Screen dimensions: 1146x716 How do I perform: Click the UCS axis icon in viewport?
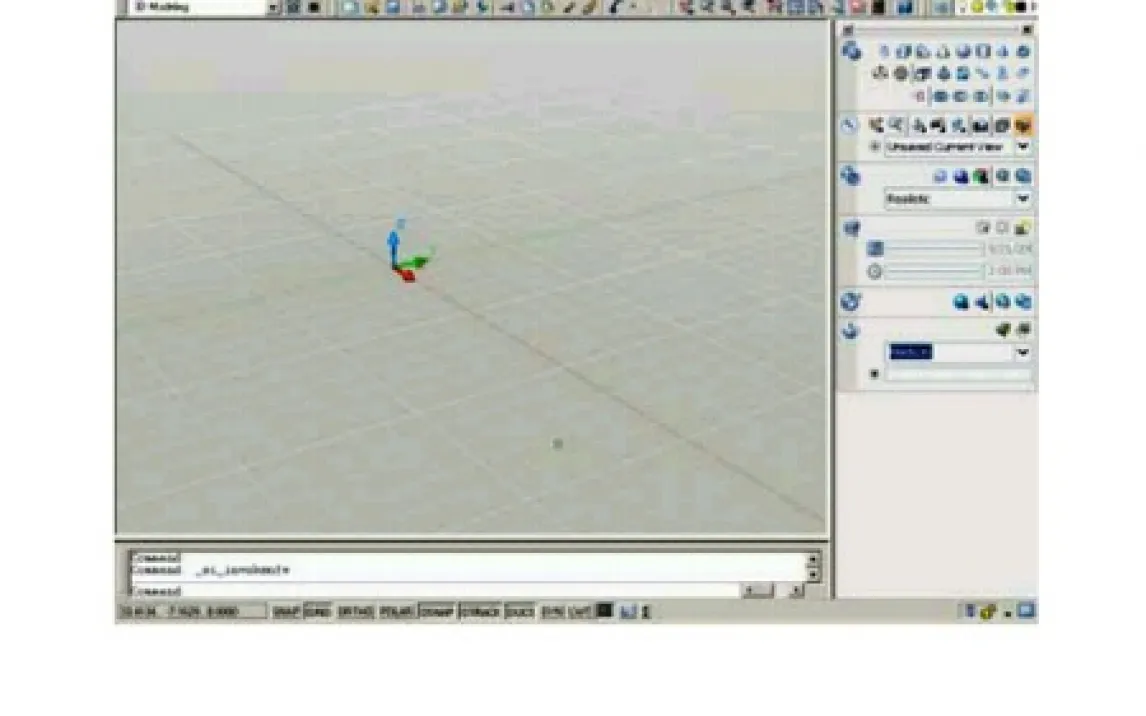pos(403,255)
